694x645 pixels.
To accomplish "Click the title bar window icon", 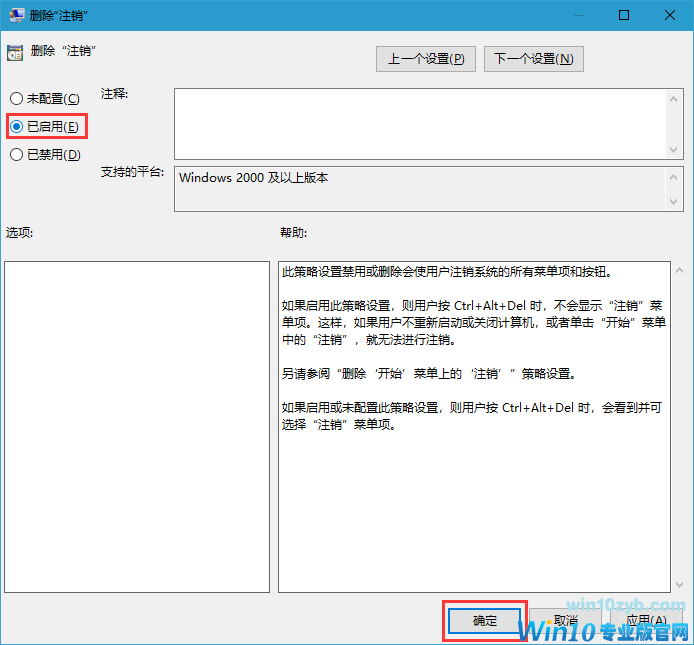I will click(16, 15).
